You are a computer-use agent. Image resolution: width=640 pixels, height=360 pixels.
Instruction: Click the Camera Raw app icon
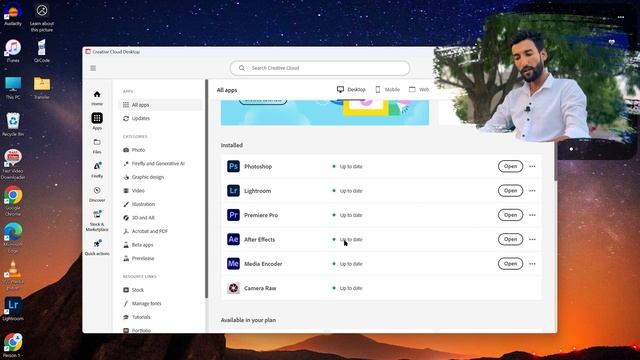click(233, 288)
